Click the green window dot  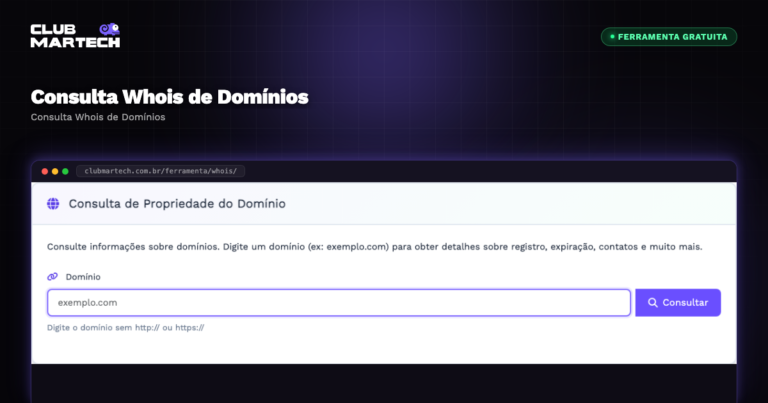[x=65, y=171]
